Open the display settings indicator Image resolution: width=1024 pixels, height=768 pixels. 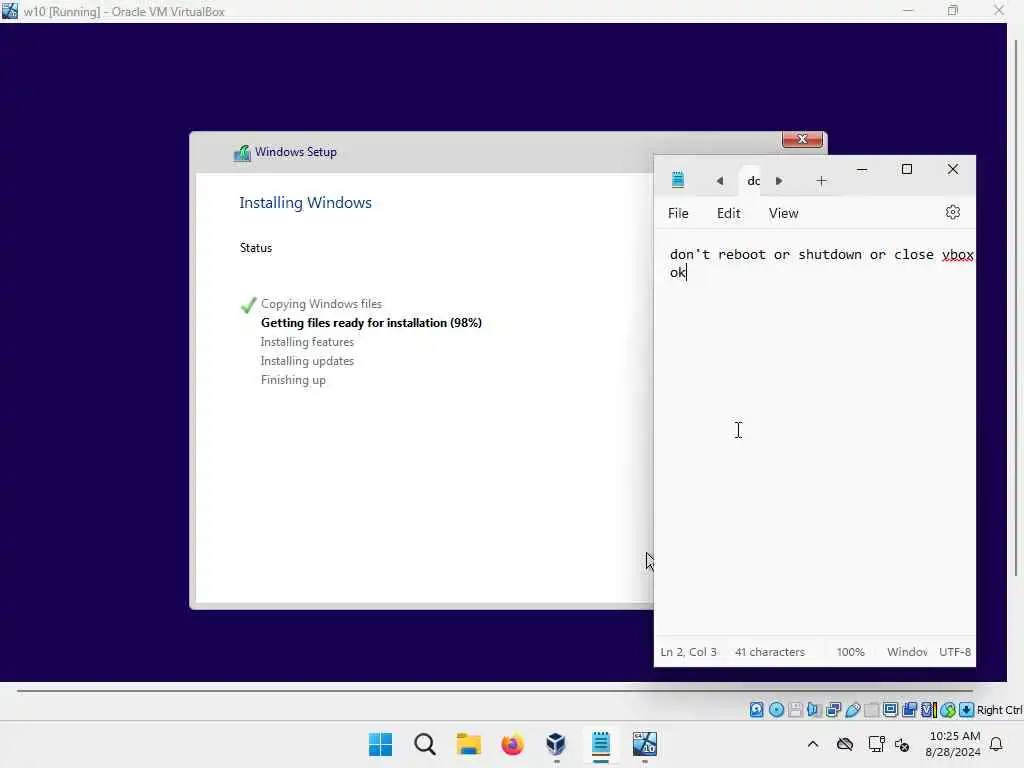coord(890,710)
